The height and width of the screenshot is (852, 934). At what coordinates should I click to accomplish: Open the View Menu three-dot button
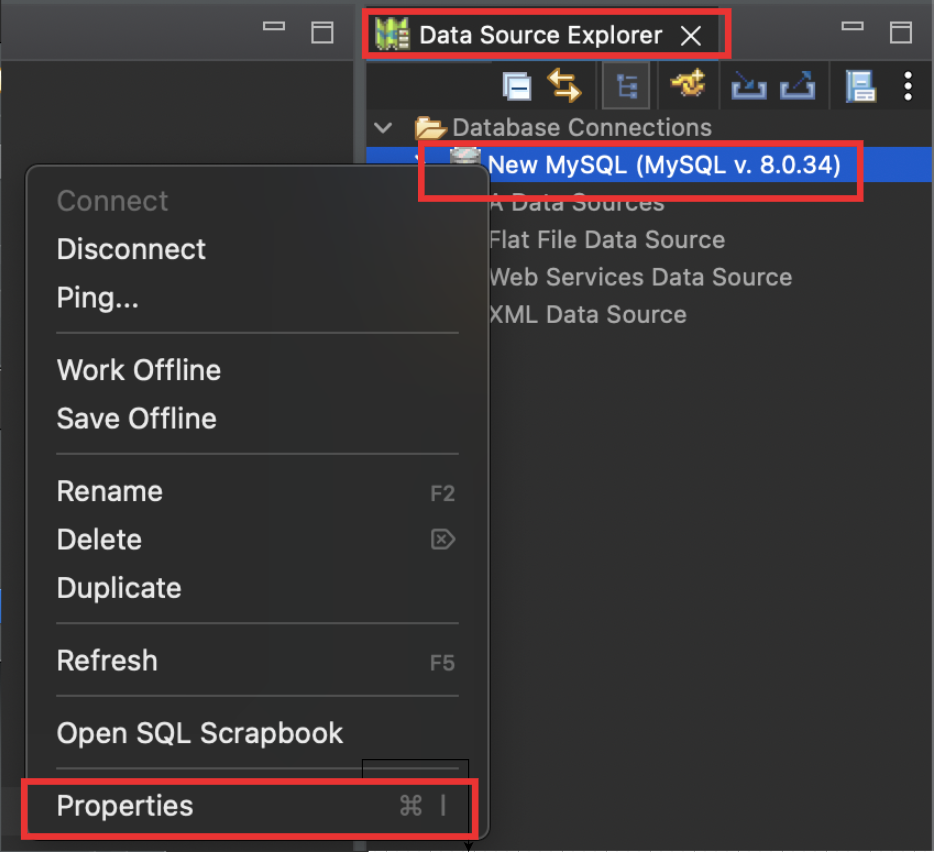pyautogui.click(x=908, y=86)
